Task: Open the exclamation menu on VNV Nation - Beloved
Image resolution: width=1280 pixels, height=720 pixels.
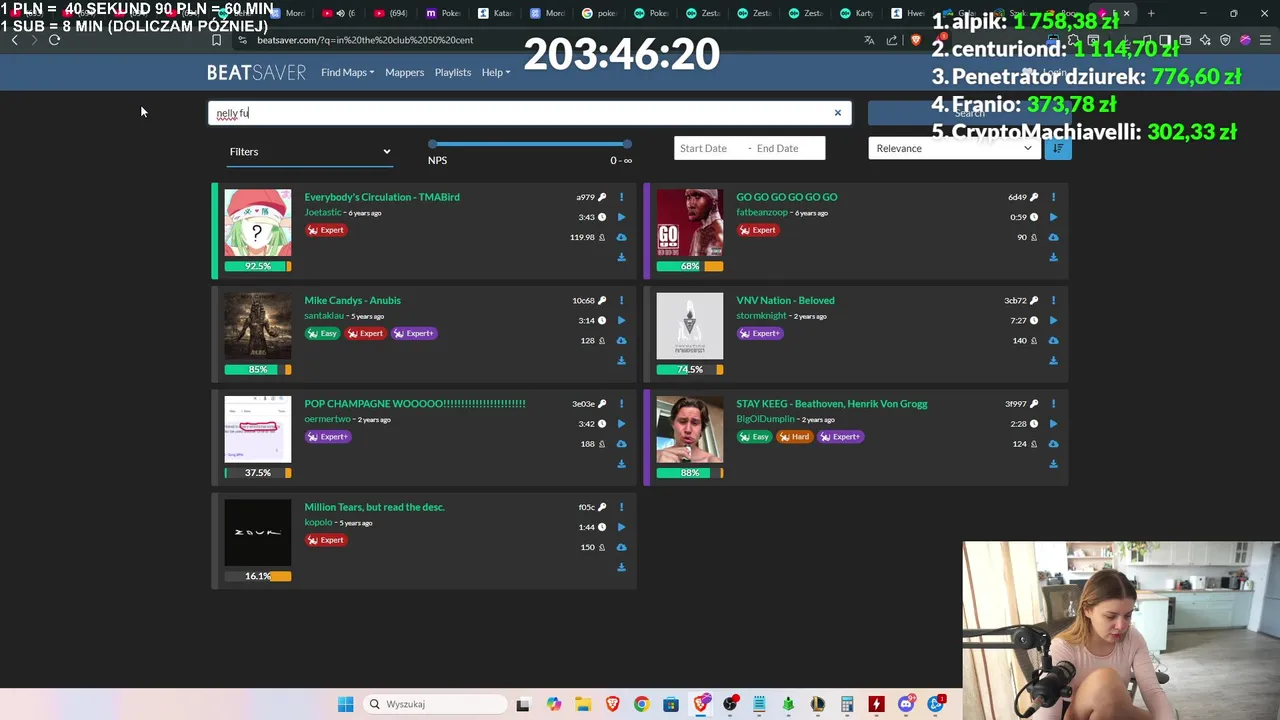Action: coord(1053,300)
